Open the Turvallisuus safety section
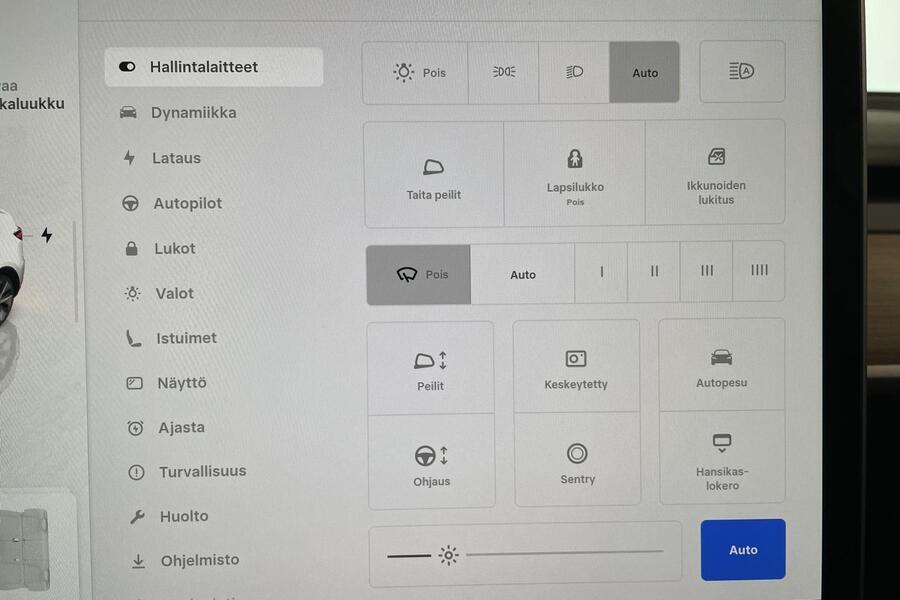Screen dimensions: 900x600 [x=201, y=471]
